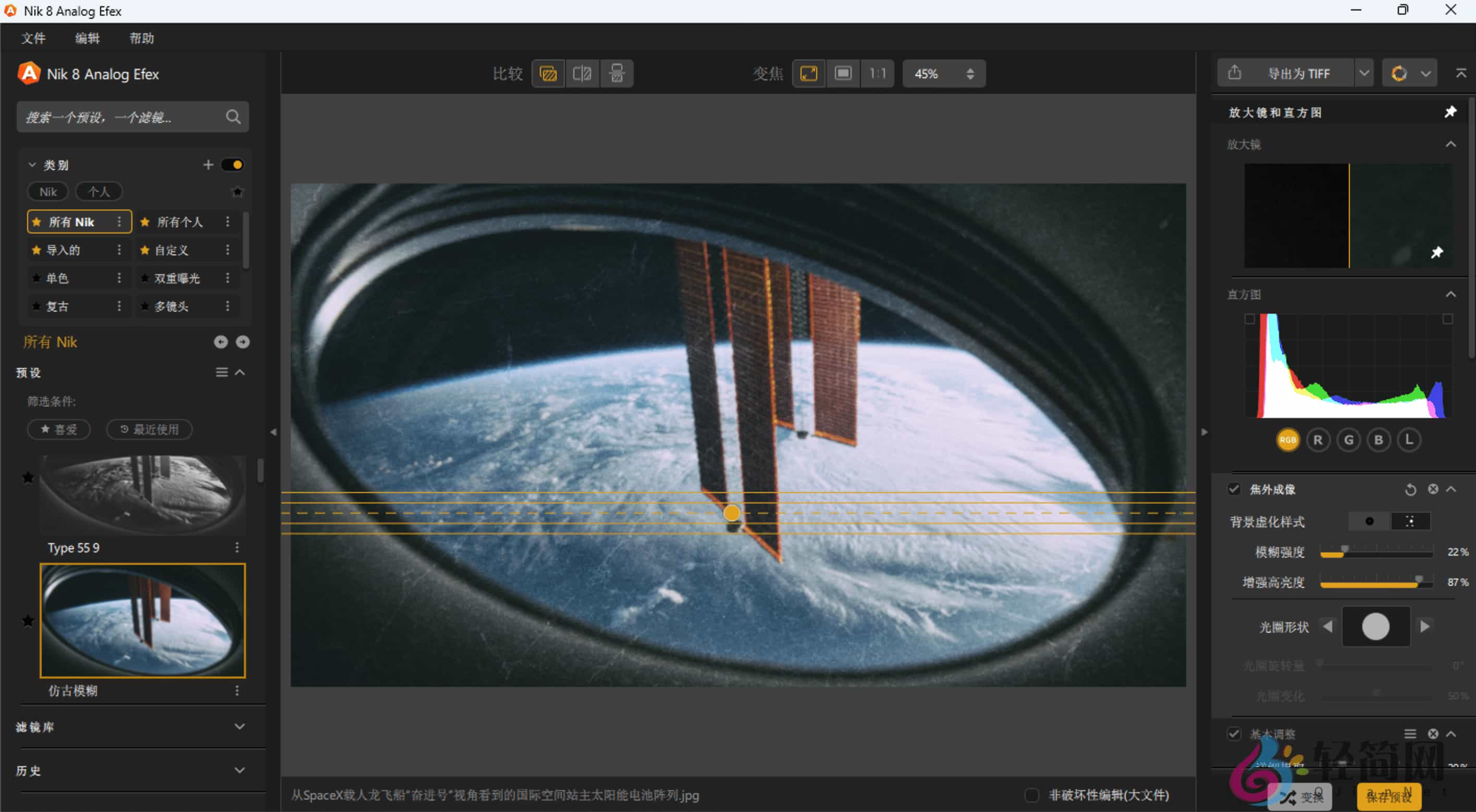Click the split preview compare icon
Screen dimensions: 1476x812
(582, 73)
